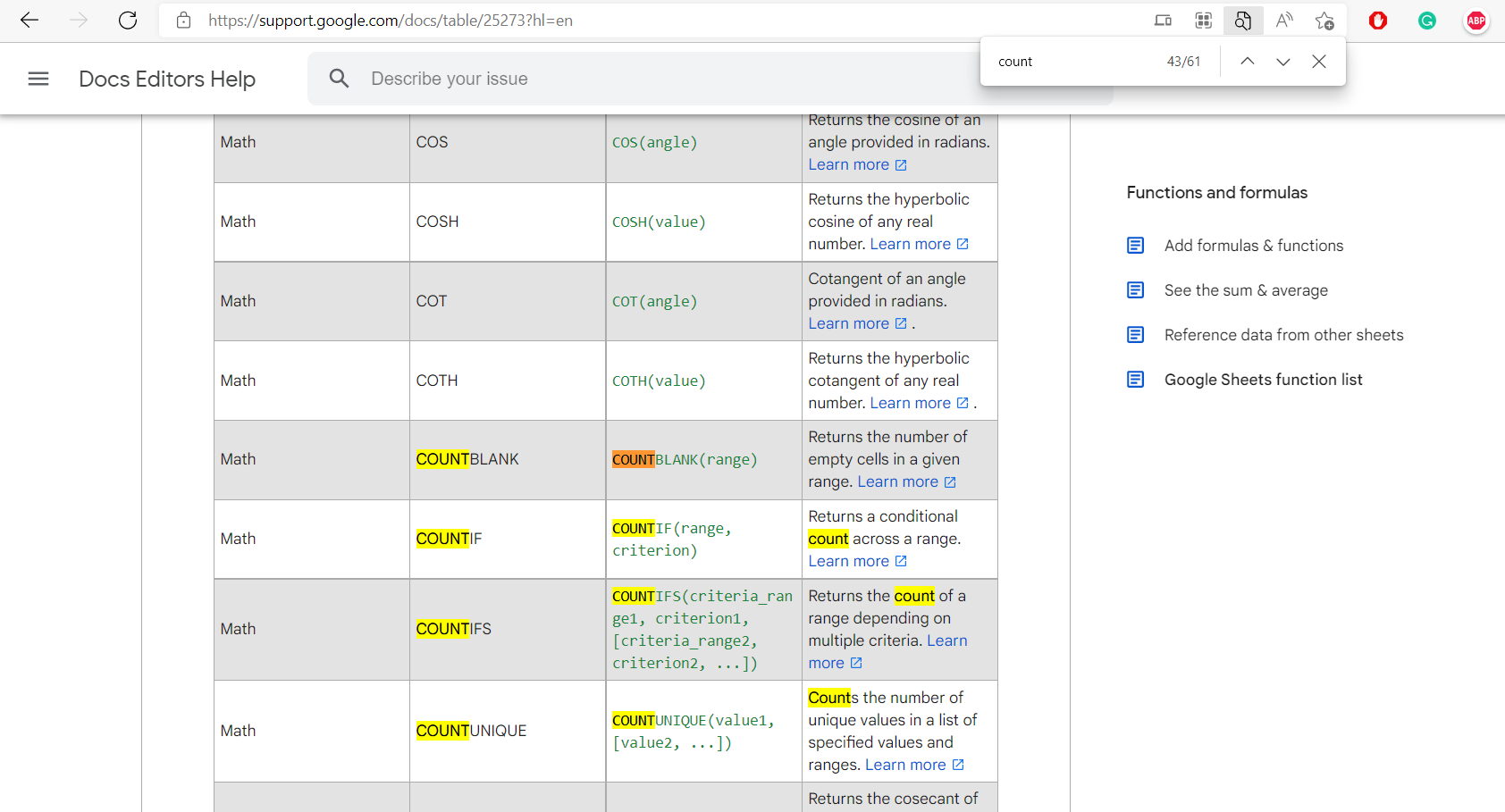Click the Google Sheets function list article icon
Viewport: 1505px width, 812px height.
pyautogui.click(x=1136, y=380)
